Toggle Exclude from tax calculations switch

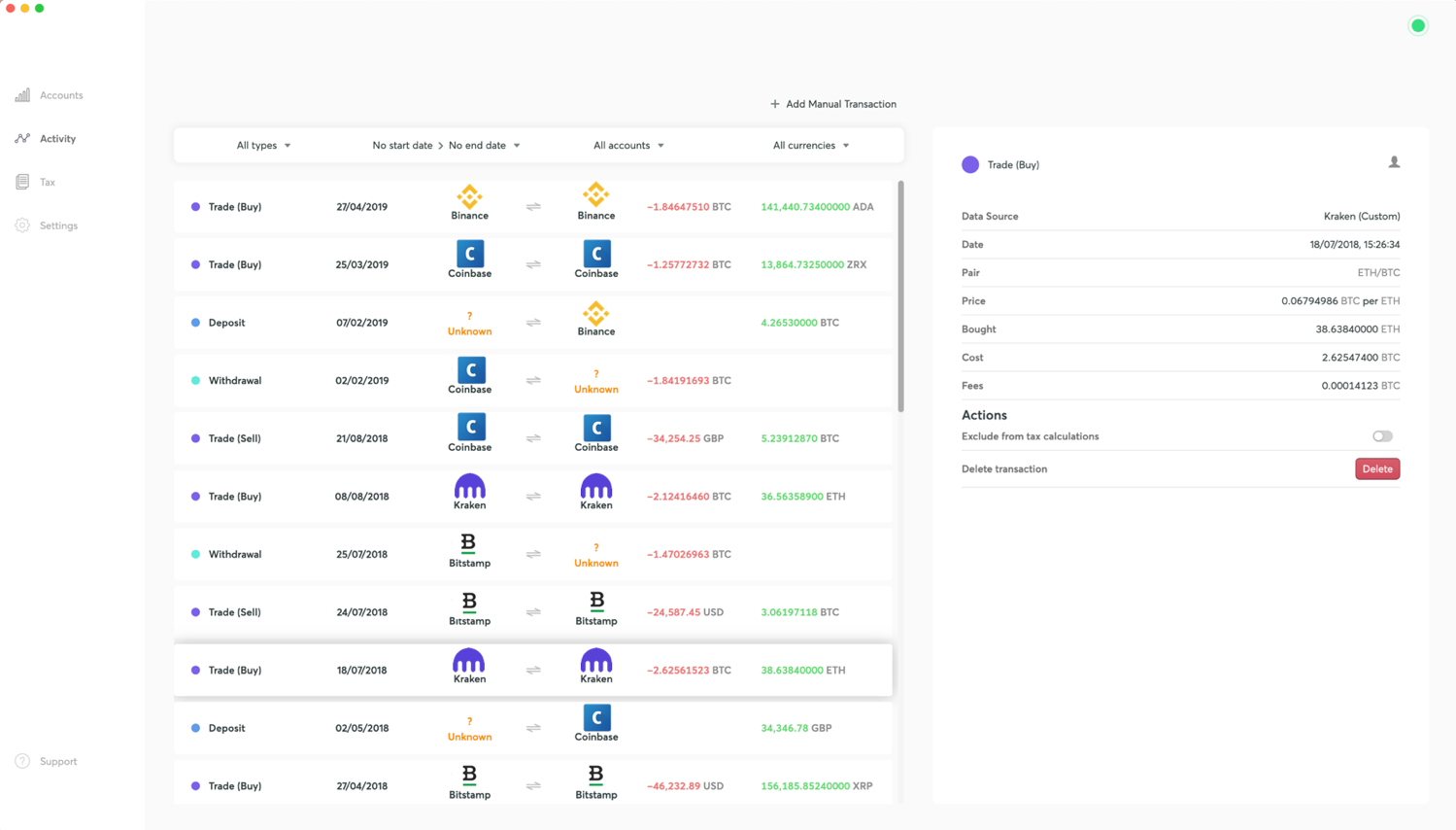pos(1381,436)
